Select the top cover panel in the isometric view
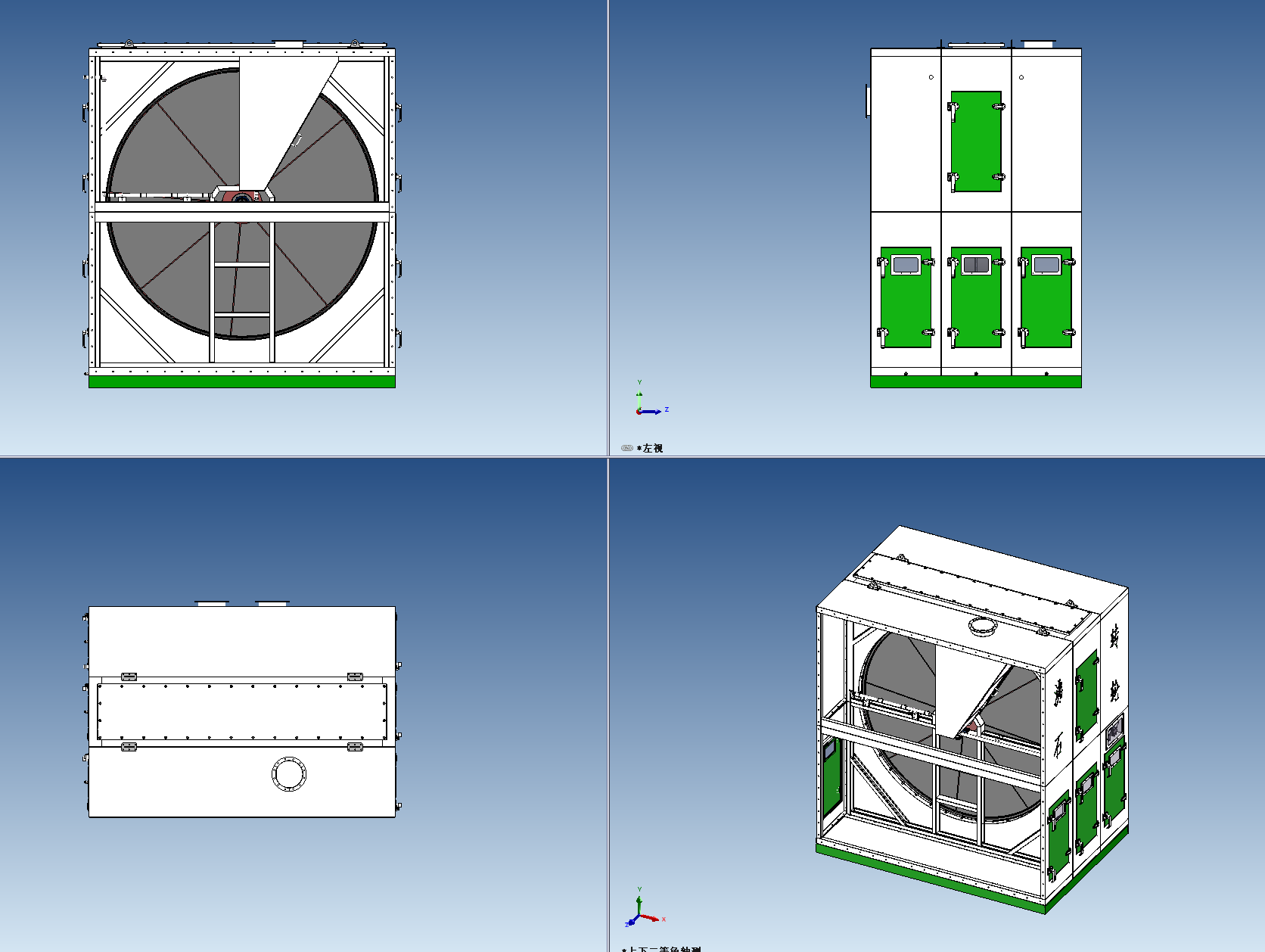The width and height of the screenshot is (1265, 952). pyautogui.click(x=976, y=594)
